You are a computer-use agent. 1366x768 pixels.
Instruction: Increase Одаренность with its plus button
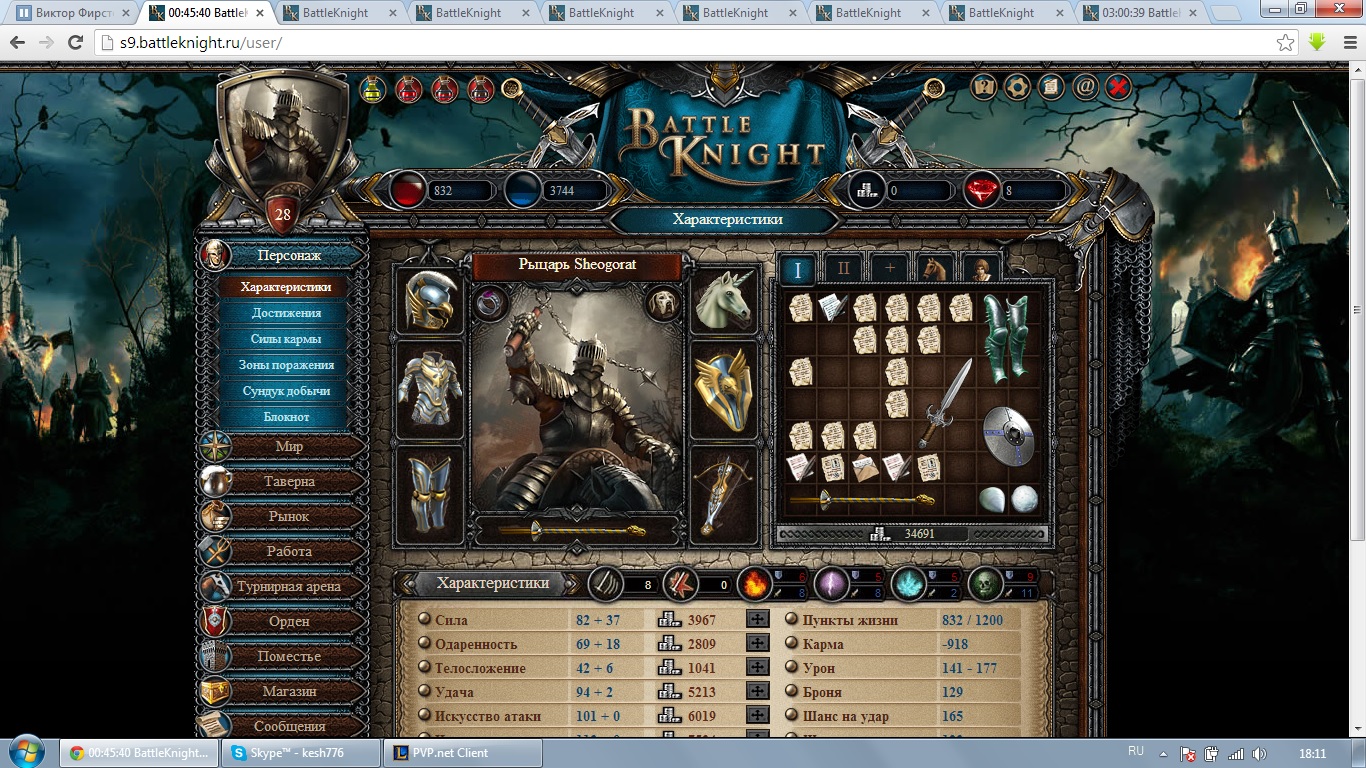pyautogui.click(x=758, y=644)
